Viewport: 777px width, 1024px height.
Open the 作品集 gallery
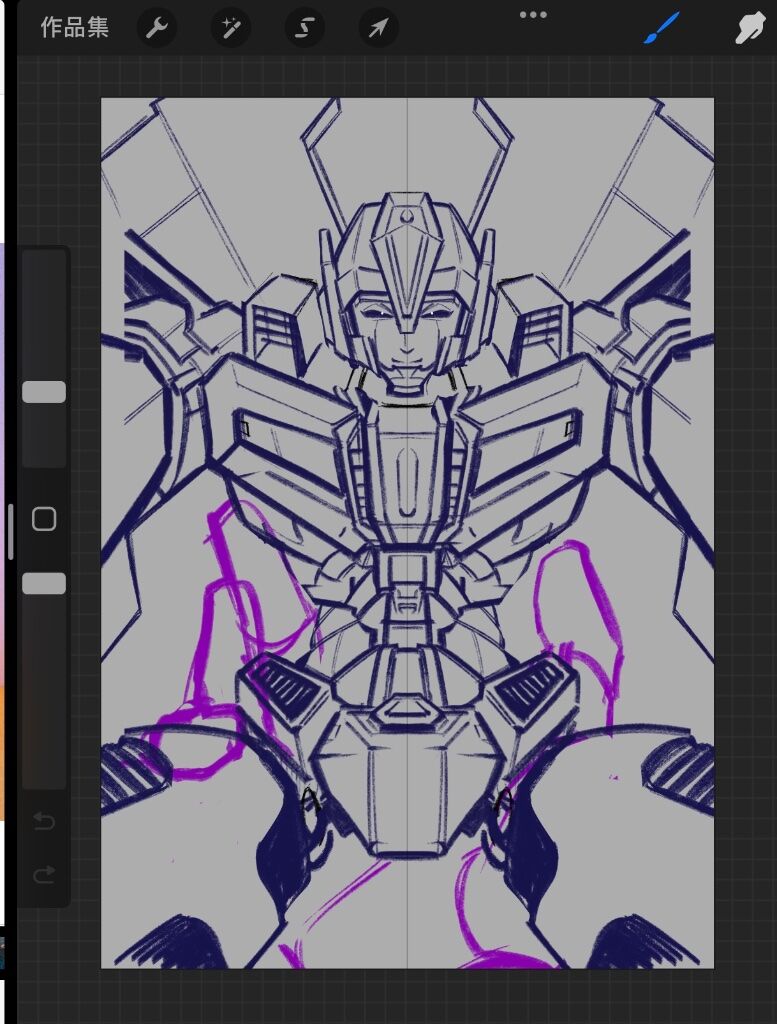coord(74,27)
